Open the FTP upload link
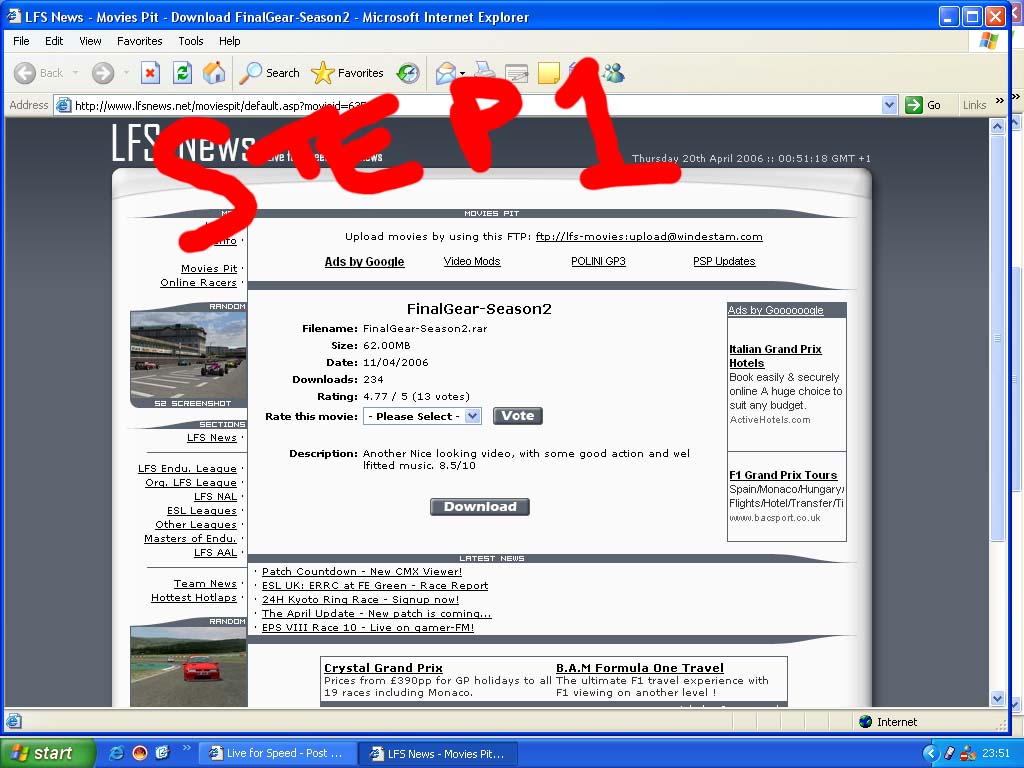Viewport: 1024px width, 768px height. point(649,236)
